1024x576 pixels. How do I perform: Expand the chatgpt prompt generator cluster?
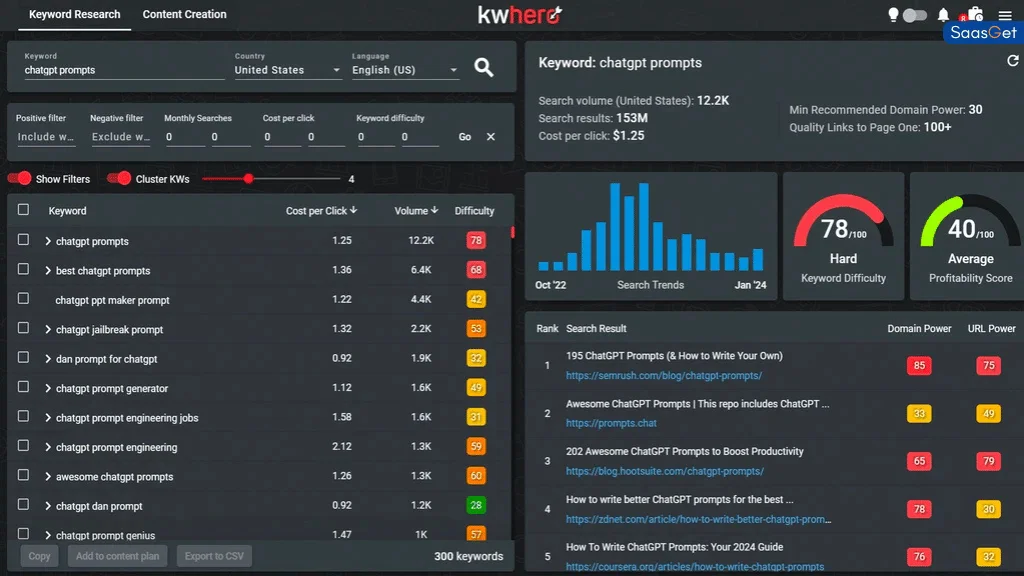coord(48,388)
